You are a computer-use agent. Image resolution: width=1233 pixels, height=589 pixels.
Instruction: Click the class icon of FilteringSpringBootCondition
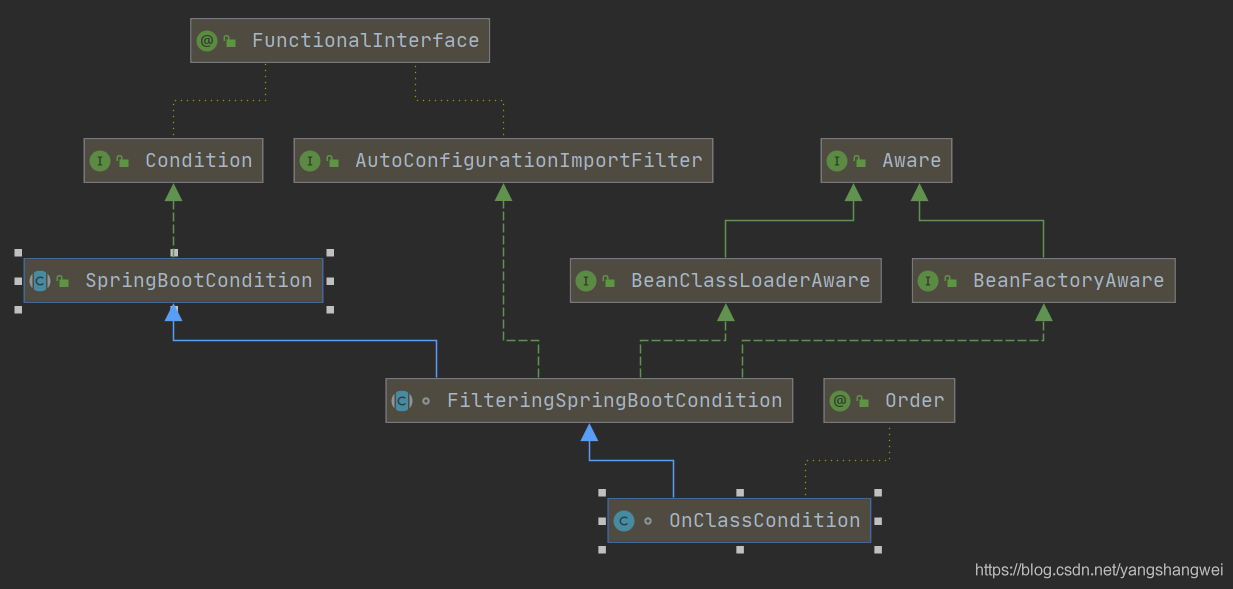402,401
